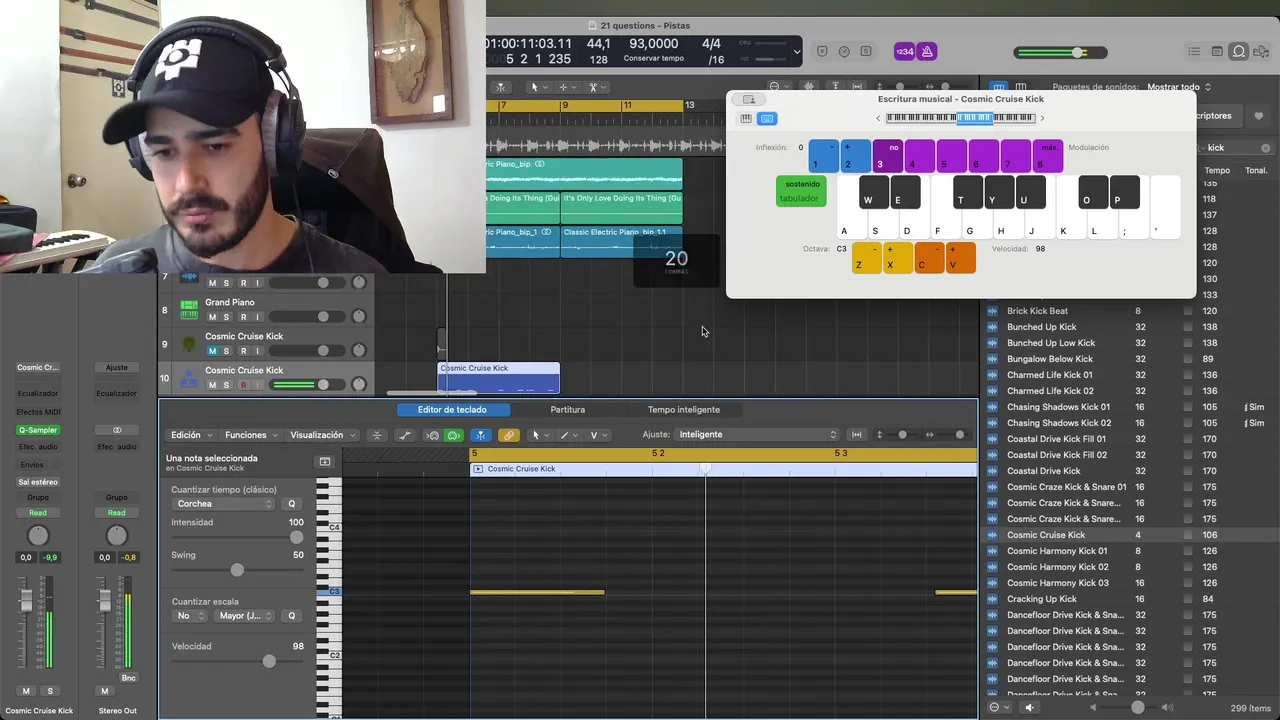The height and width of the screenshot is (720, 1280).
Task: Open the note pads icon in control bar
Action: point(1217,52)
